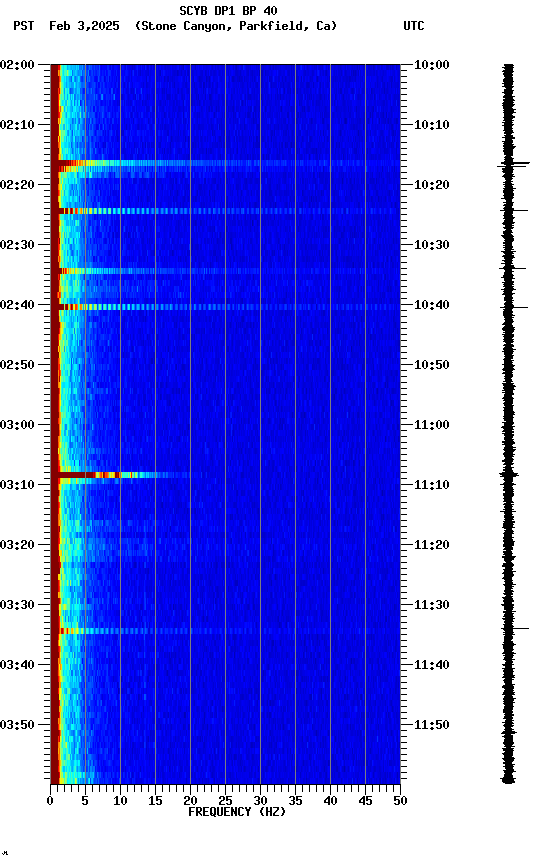
Task: Click the seismogram waveform burst near 11:08 UTC
Action: pyautogui.click(x=509, y=474)
